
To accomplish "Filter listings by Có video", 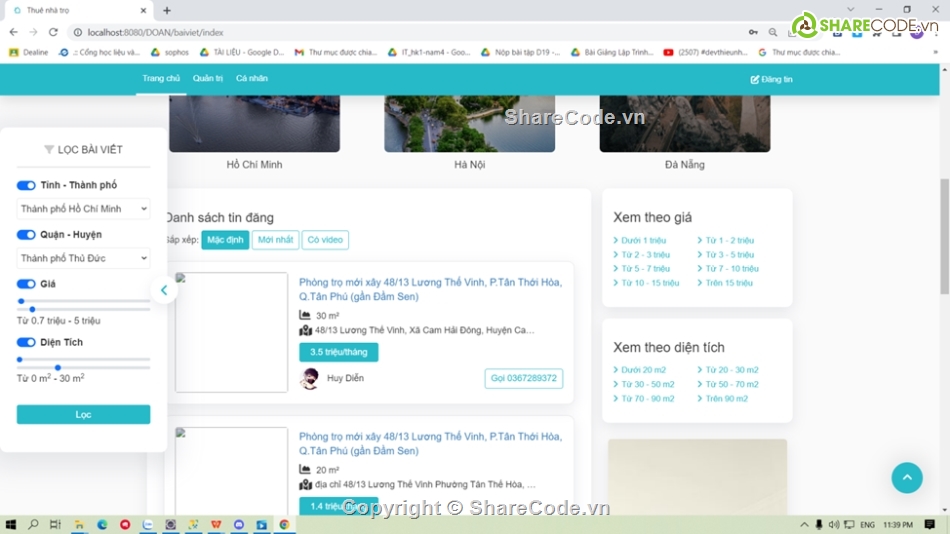I will click(325, 240).
